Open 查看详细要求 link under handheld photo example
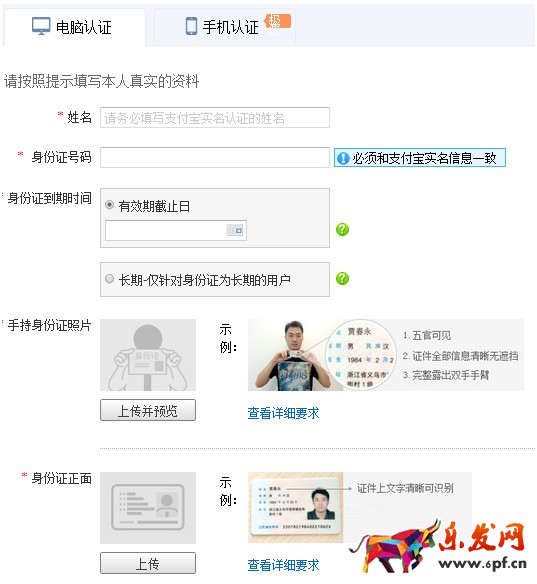The width and height of the screenshot is (537, 584). (283, 413)
